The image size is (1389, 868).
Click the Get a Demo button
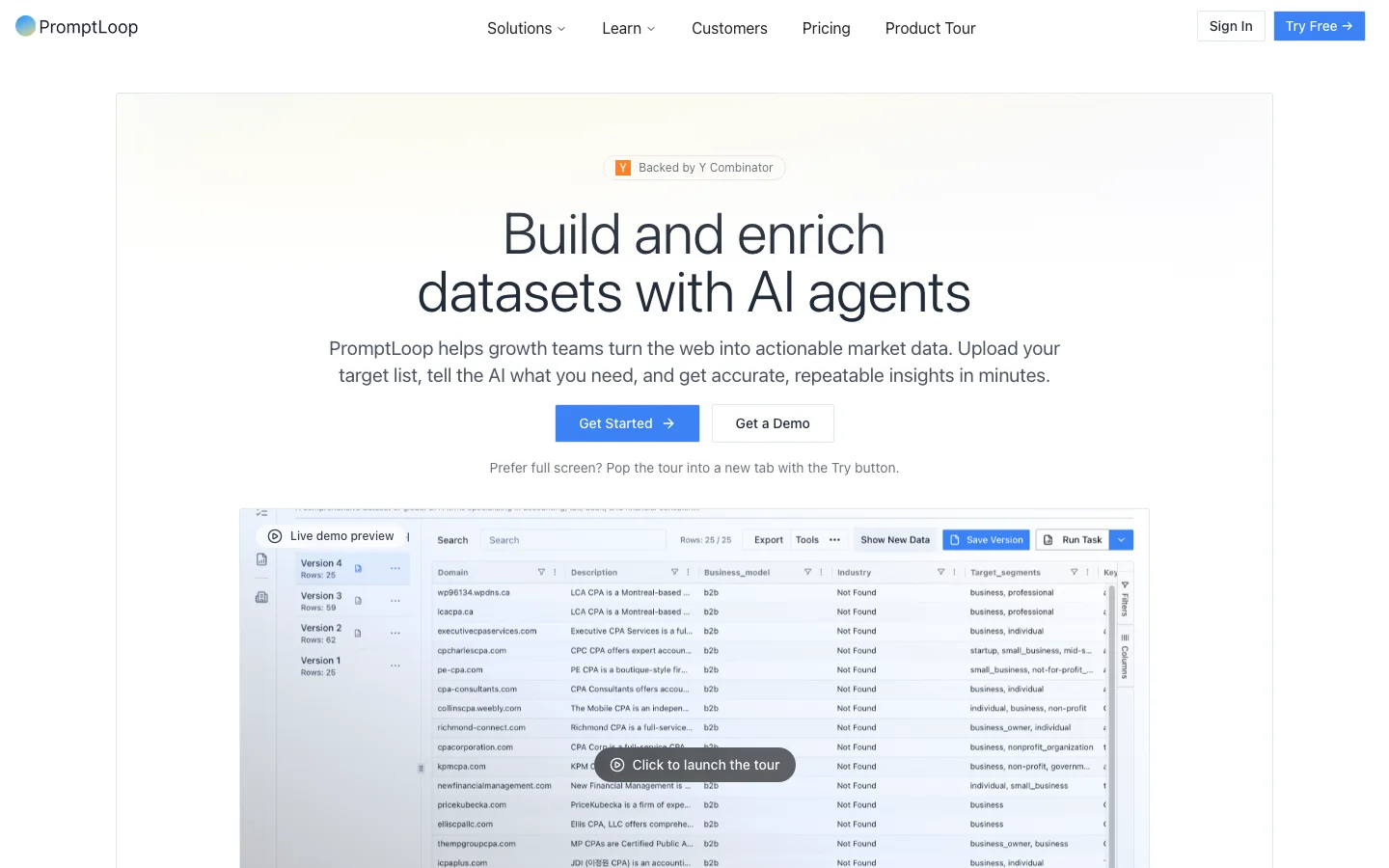tap(773, 423)
